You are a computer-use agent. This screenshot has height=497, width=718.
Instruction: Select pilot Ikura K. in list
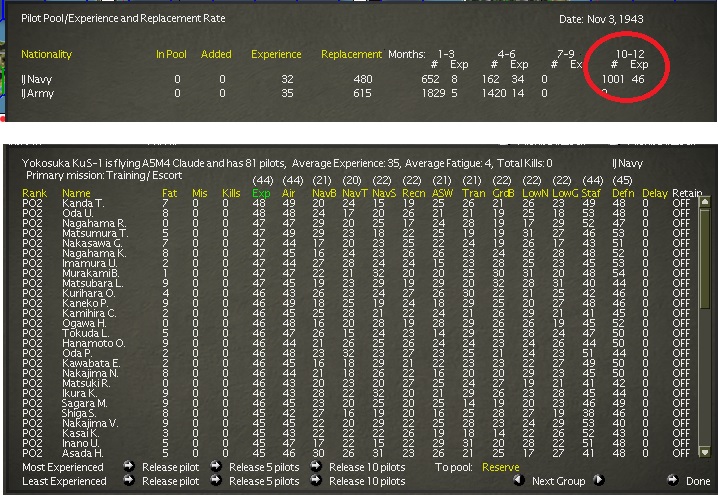79,393
